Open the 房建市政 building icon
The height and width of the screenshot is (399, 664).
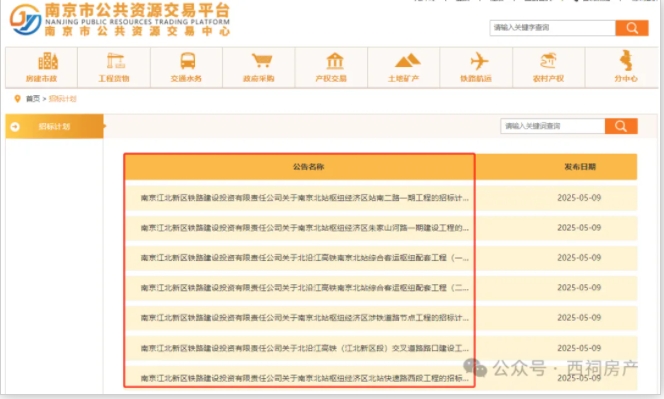pos(48,61)
